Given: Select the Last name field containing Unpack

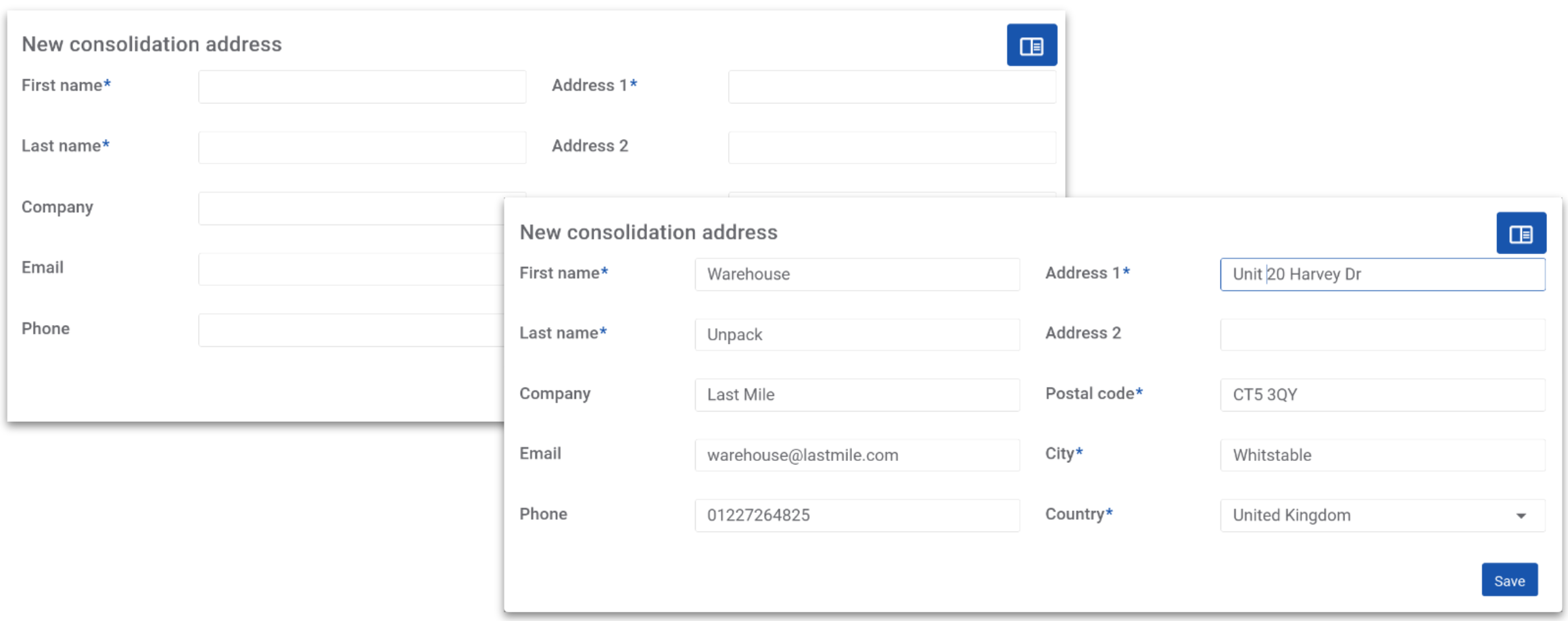Looking at the screenshot, I should click(x=857, y=334).
